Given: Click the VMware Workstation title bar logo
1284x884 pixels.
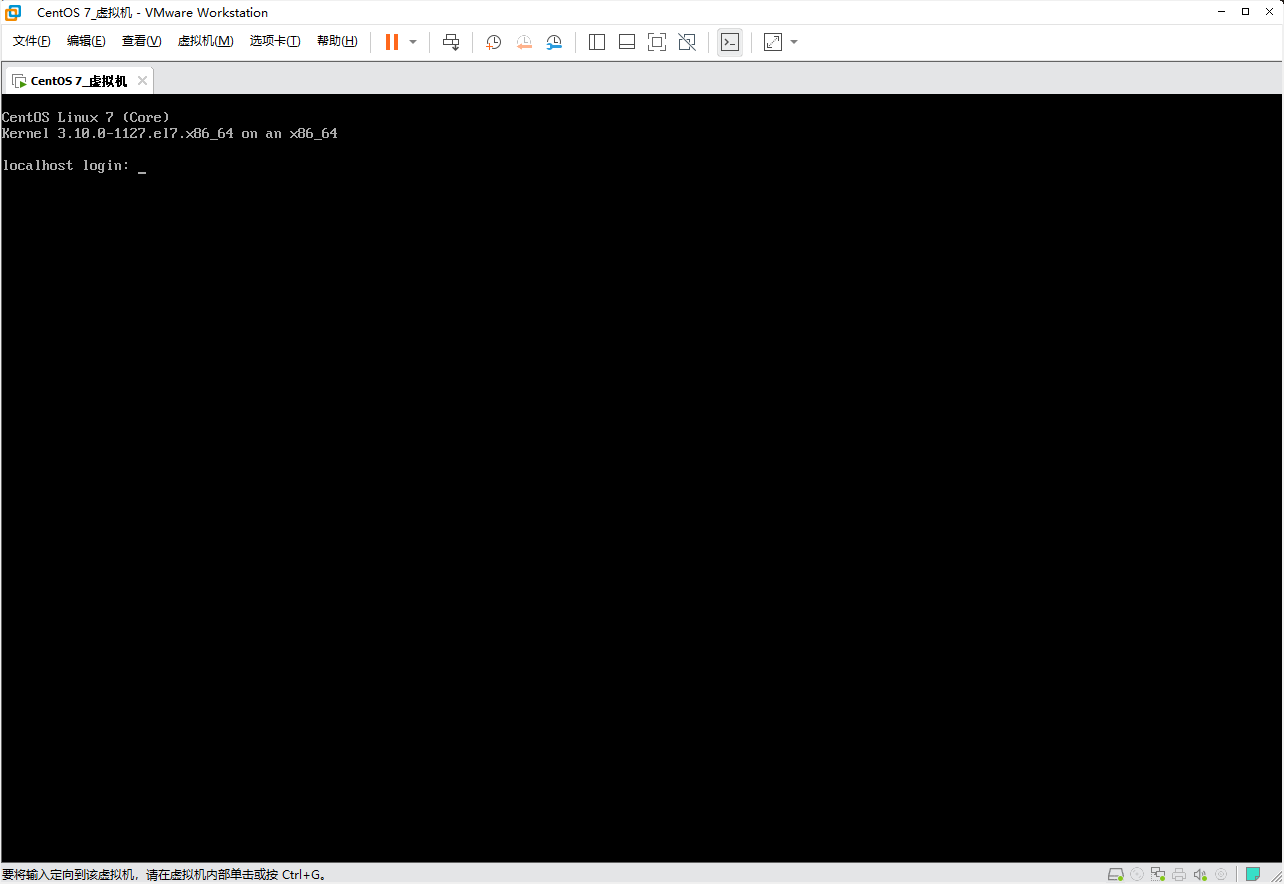Looking at the screenshot, I should click(13, 12).
